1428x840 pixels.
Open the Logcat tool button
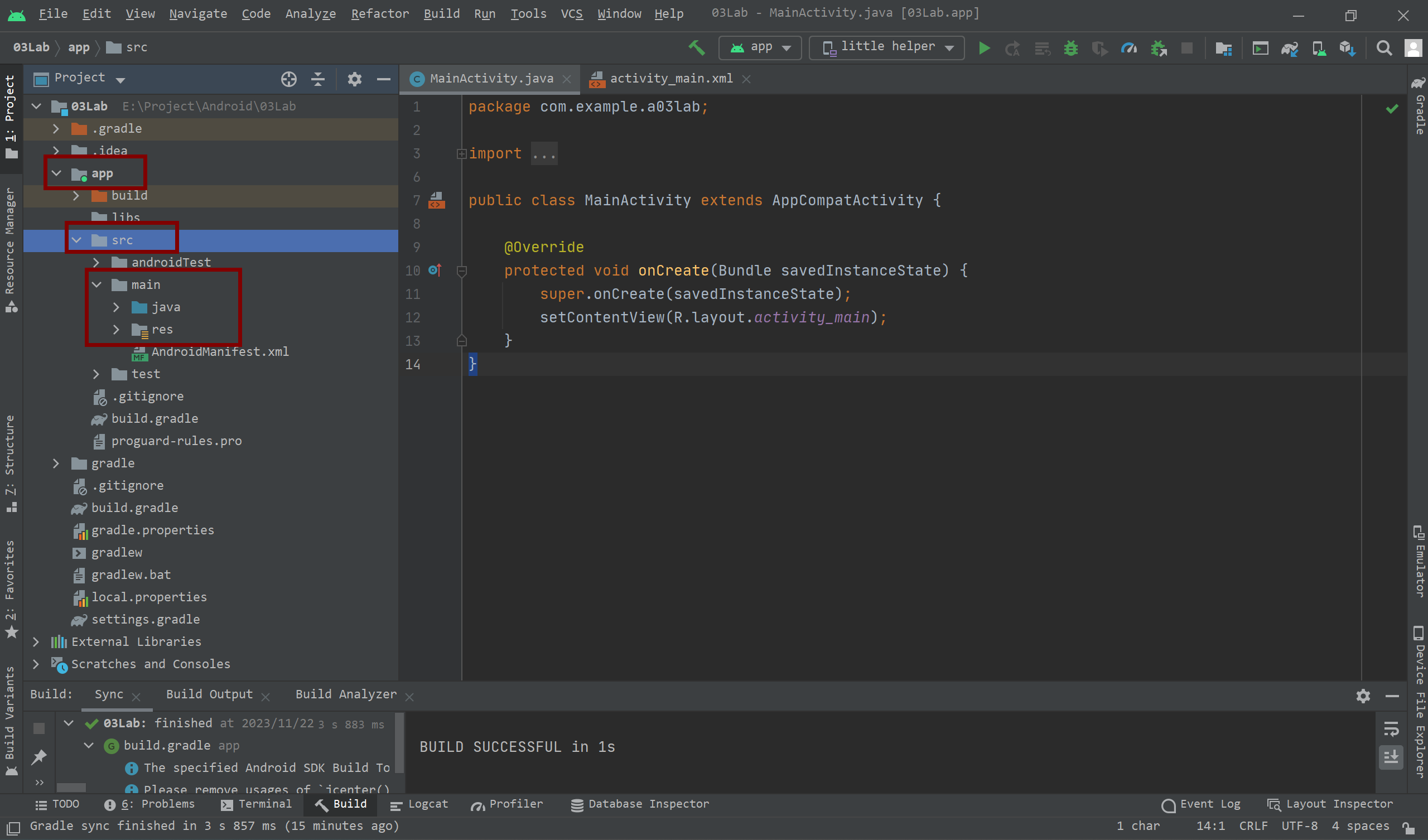coord(419,804)
